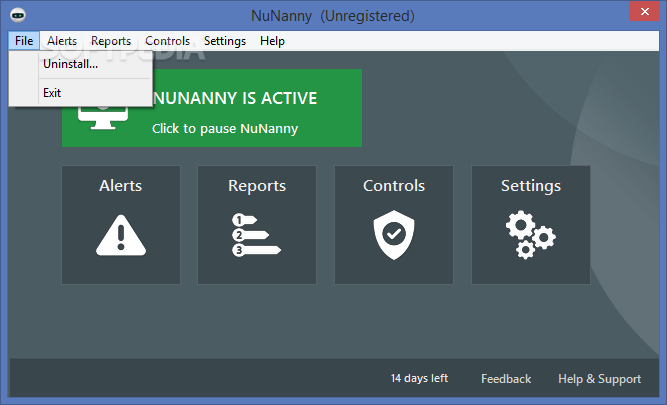The height and width of the screenshot is (405, 667).
Task: Open the Reports menu
Action: [111, 41]
